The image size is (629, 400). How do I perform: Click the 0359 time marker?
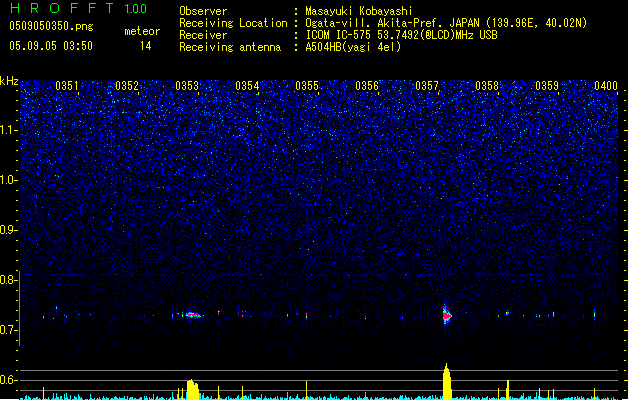(547, 86)
